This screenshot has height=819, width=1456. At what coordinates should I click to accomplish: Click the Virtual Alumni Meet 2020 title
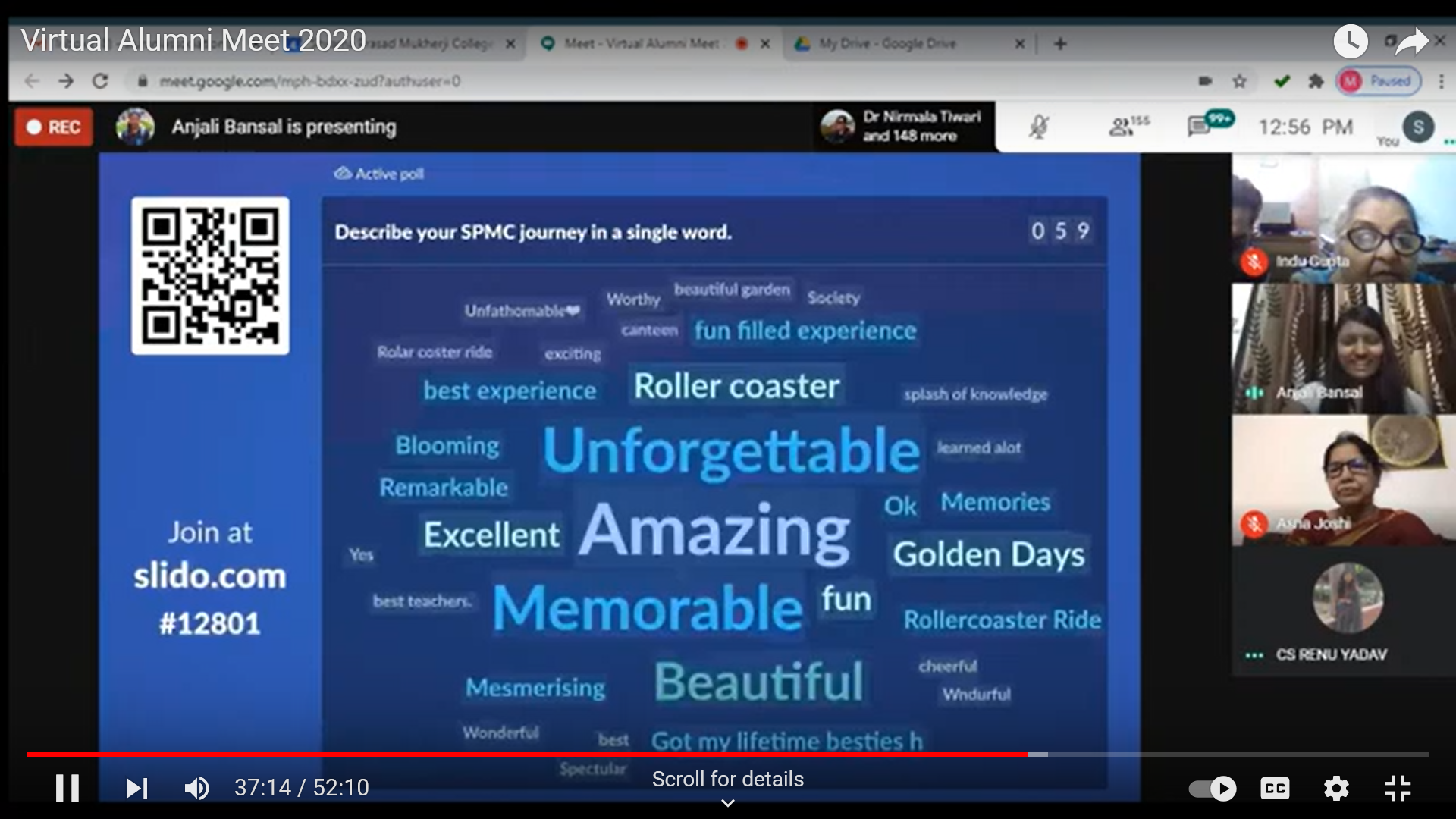[x=193, y=40]
